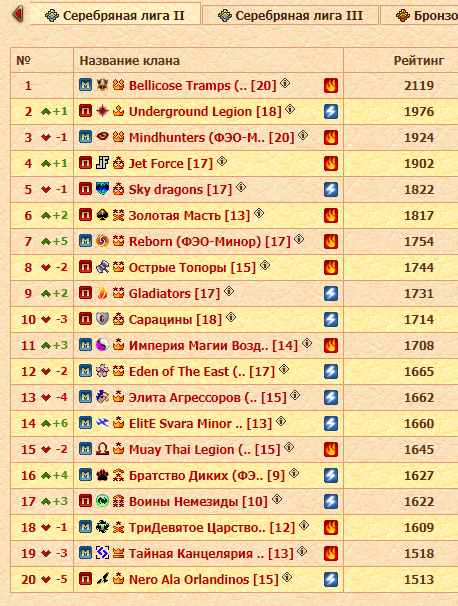
Task: Click the blue M badge beside Reborn
Action: [85, 241]
